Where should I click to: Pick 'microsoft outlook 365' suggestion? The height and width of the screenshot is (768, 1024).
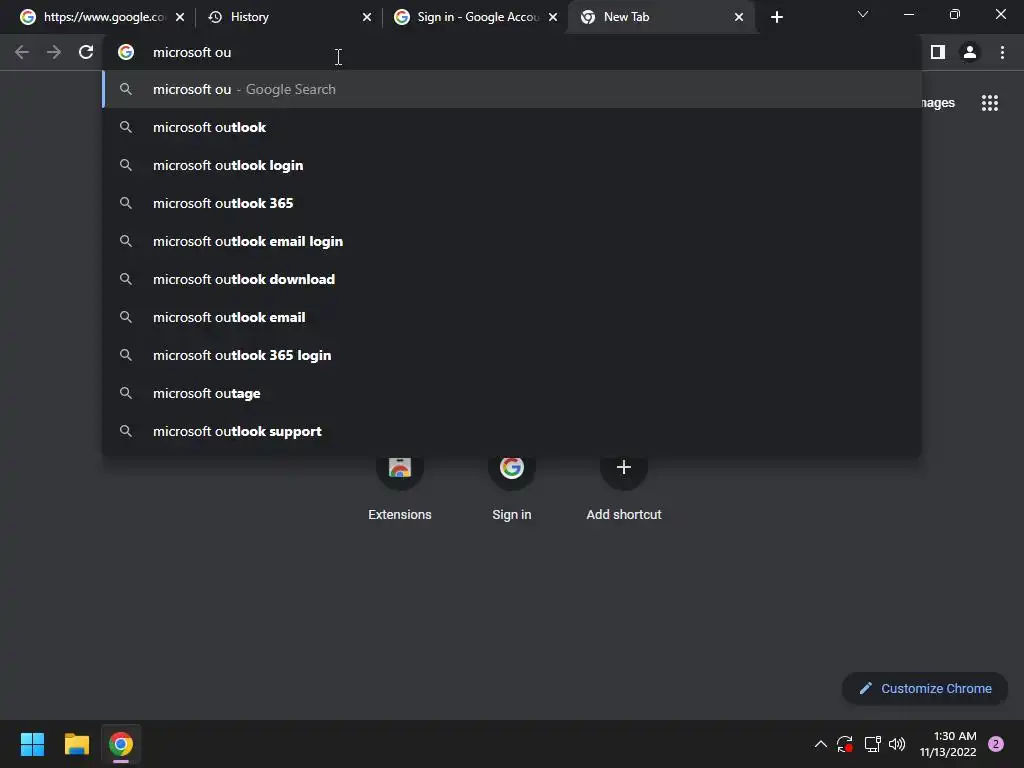(x=511, y=203)
